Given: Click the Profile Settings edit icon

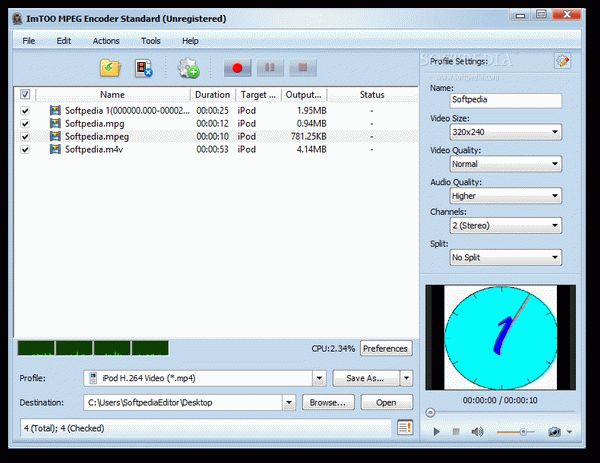Looking at the screenshot, I should point(562,61).
